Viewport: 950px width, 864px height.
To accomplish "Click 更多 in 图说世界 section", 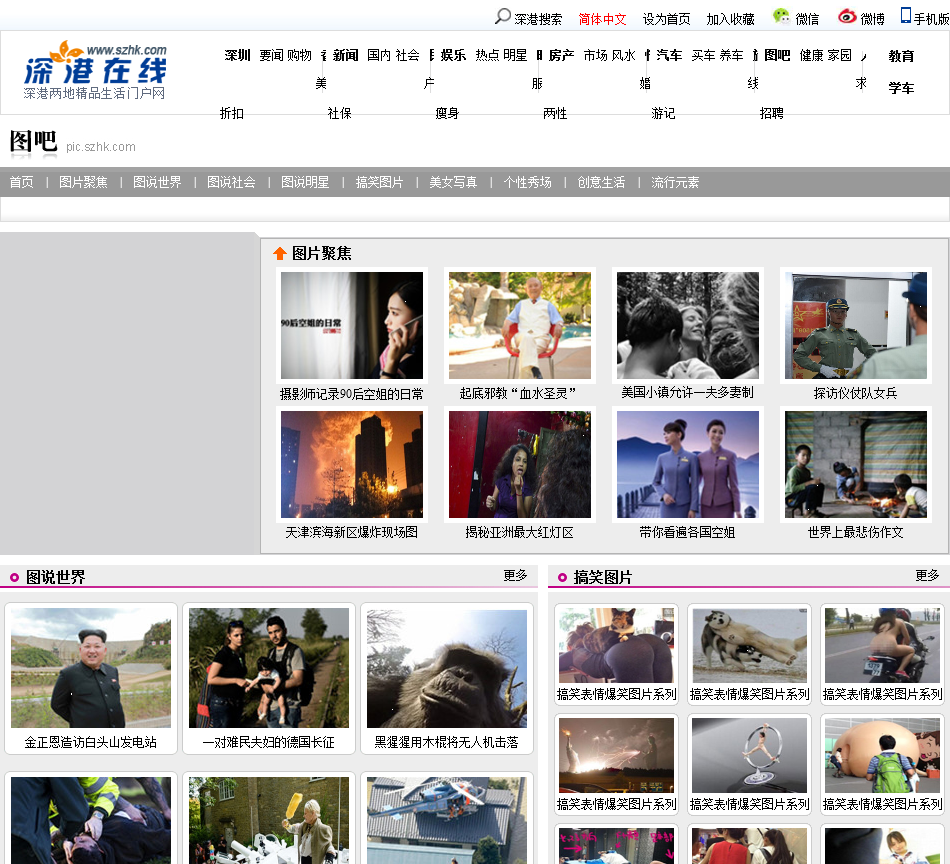I will (x=516, y=575).
